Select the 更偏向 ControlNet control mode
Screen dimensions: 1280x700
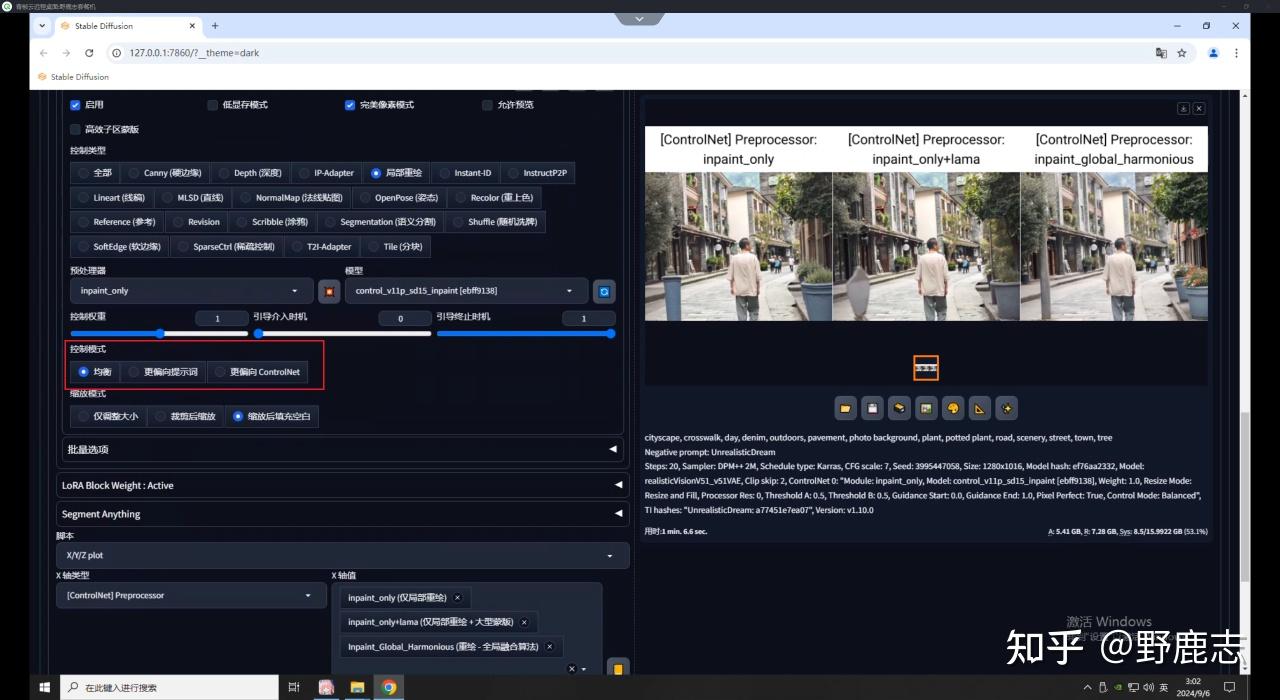pos(257,372)
